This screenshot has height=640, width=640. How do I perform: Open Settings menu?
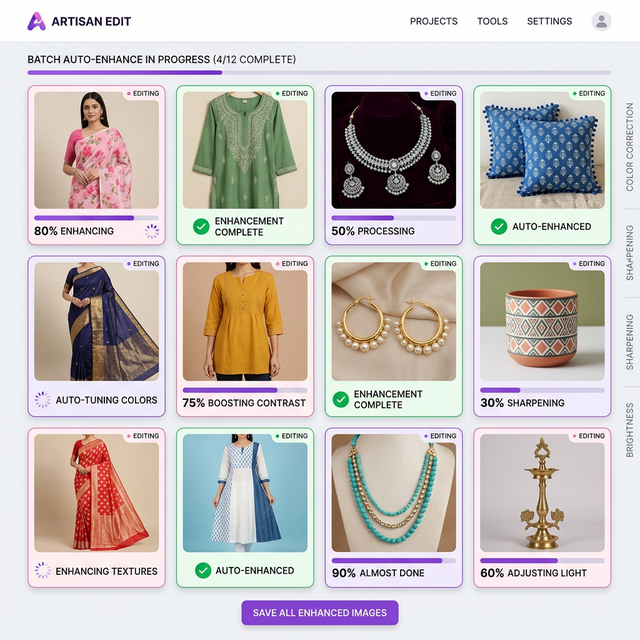tap(549, 21)
